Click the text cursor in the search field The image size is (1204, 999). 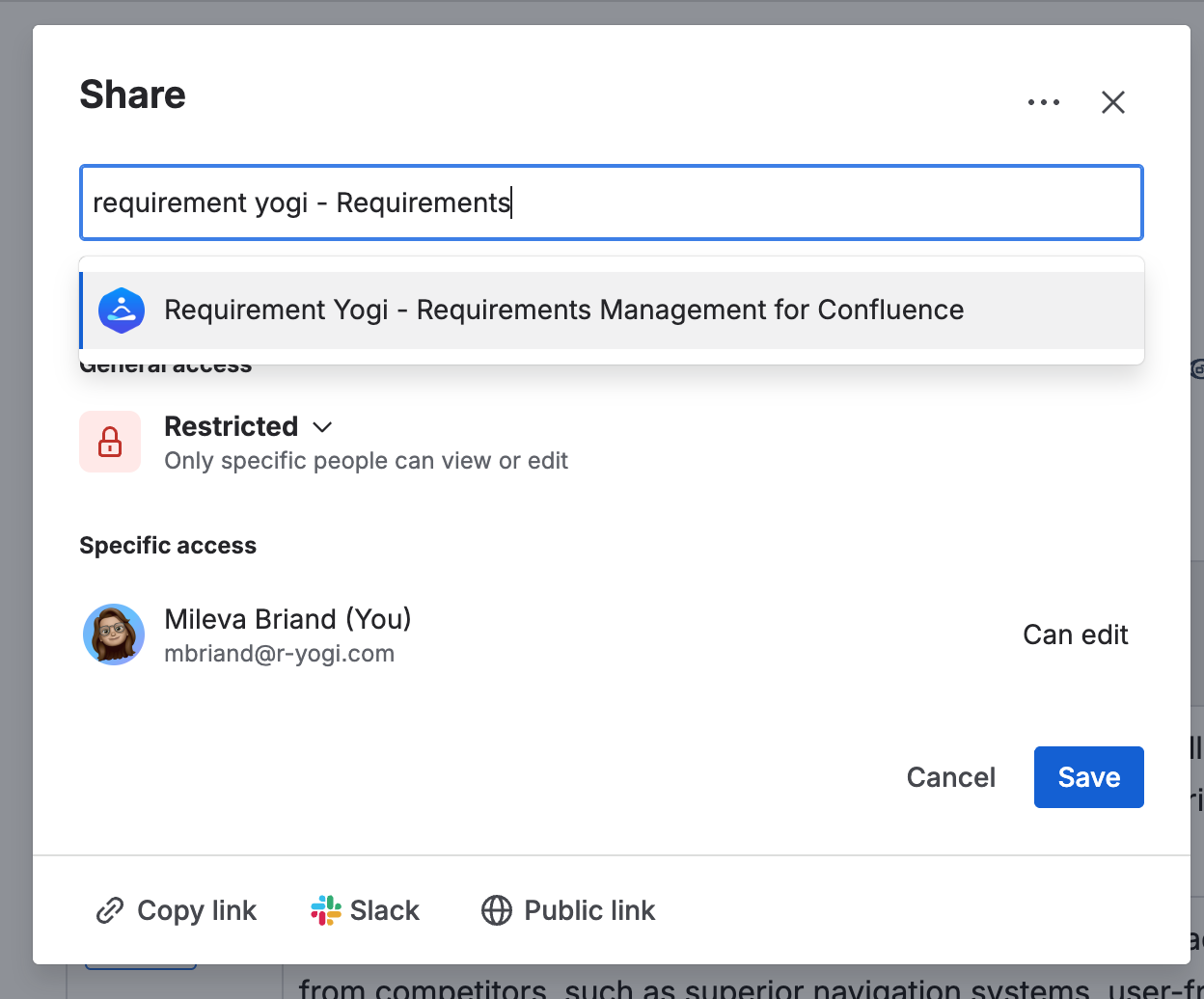coord(512,202)
